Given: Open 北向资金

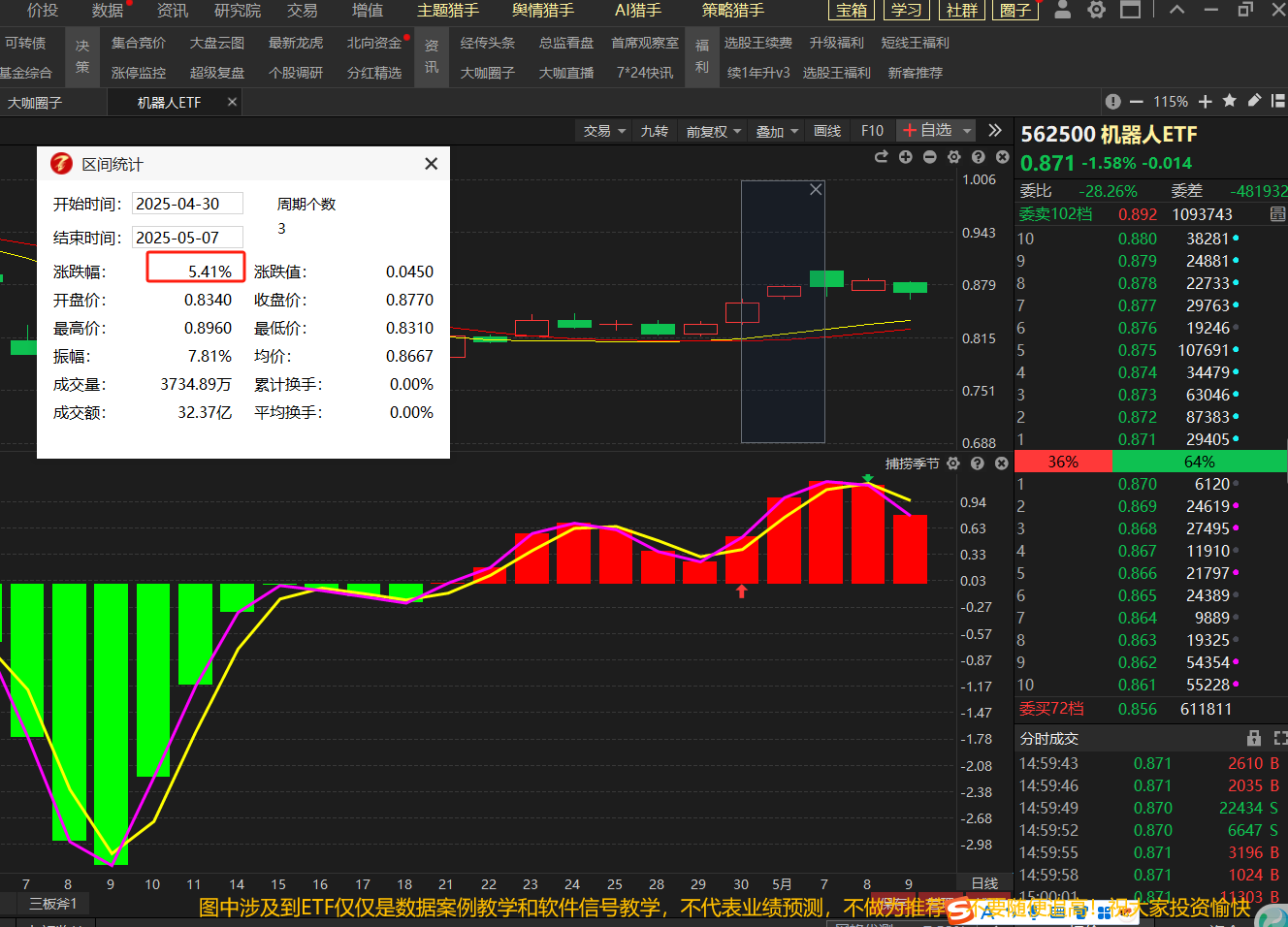Looking at the screenshot, I should (374, 43).
